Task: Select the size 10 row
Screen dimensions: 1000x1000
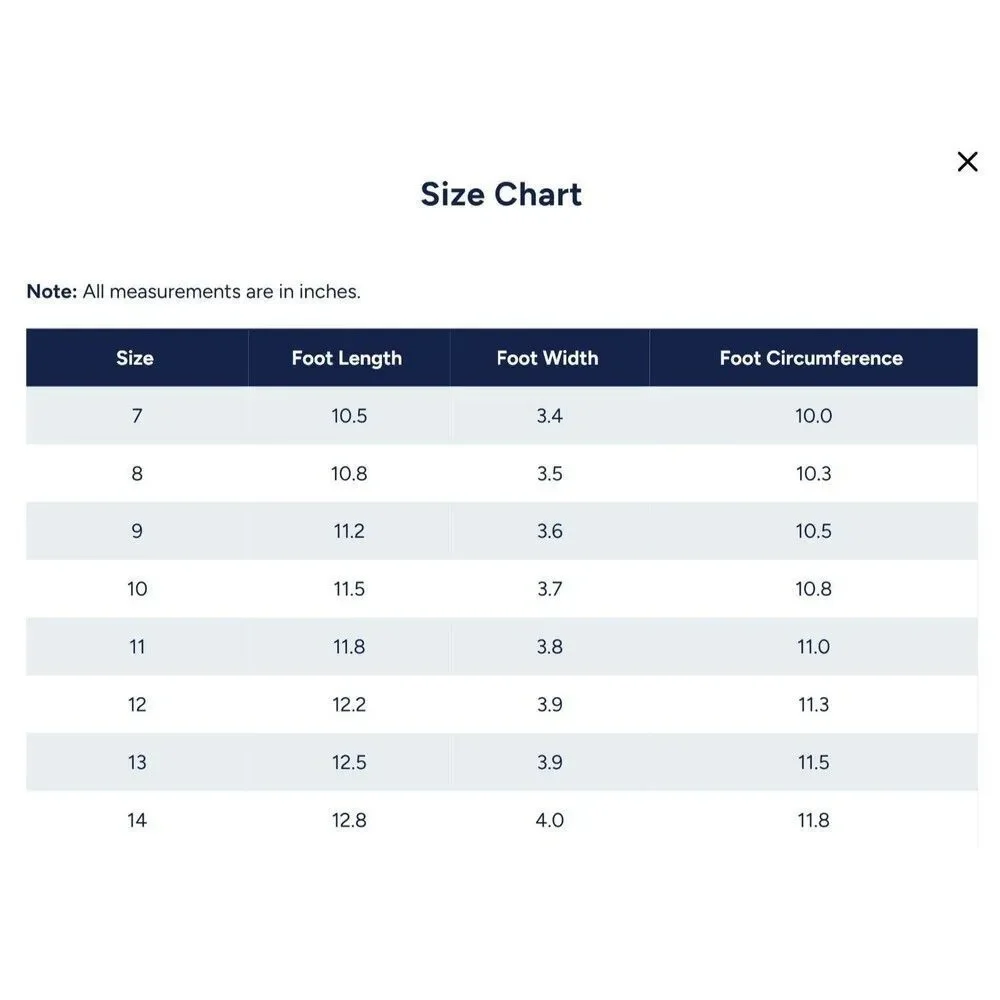Action: pos(501,589)
